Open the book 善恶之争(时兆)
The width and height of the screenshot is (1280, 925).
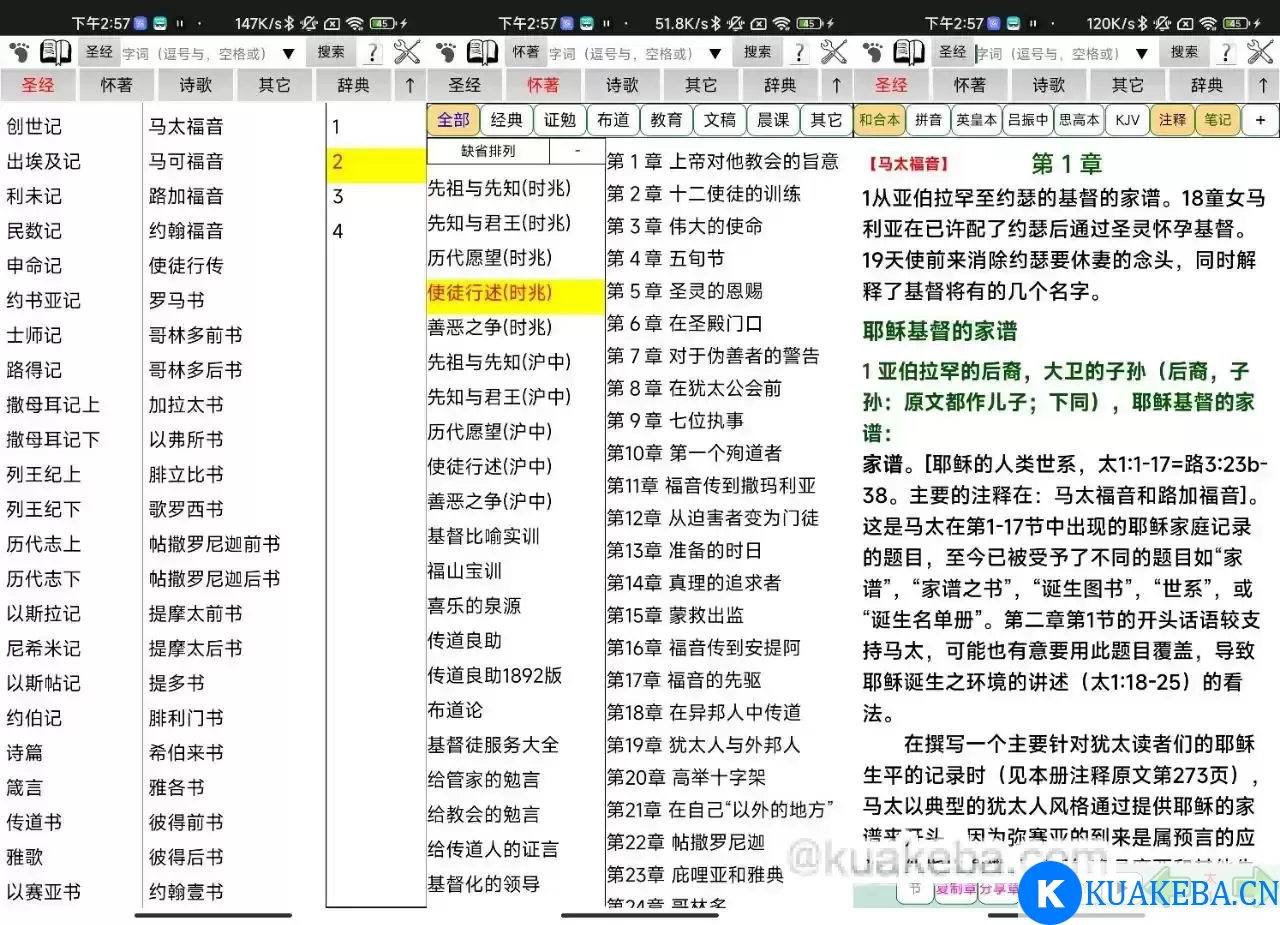[x=490, y=327]
